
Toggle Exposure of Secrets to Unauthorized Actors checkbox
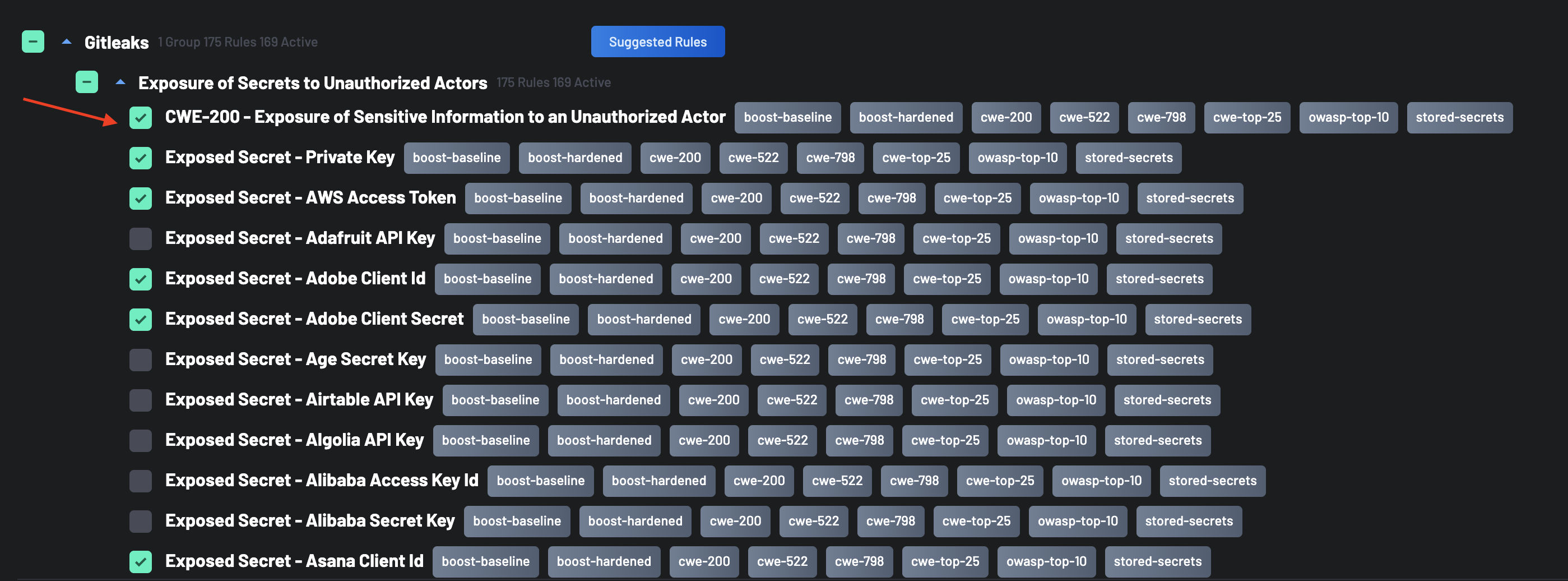click(x=86, y=82)
